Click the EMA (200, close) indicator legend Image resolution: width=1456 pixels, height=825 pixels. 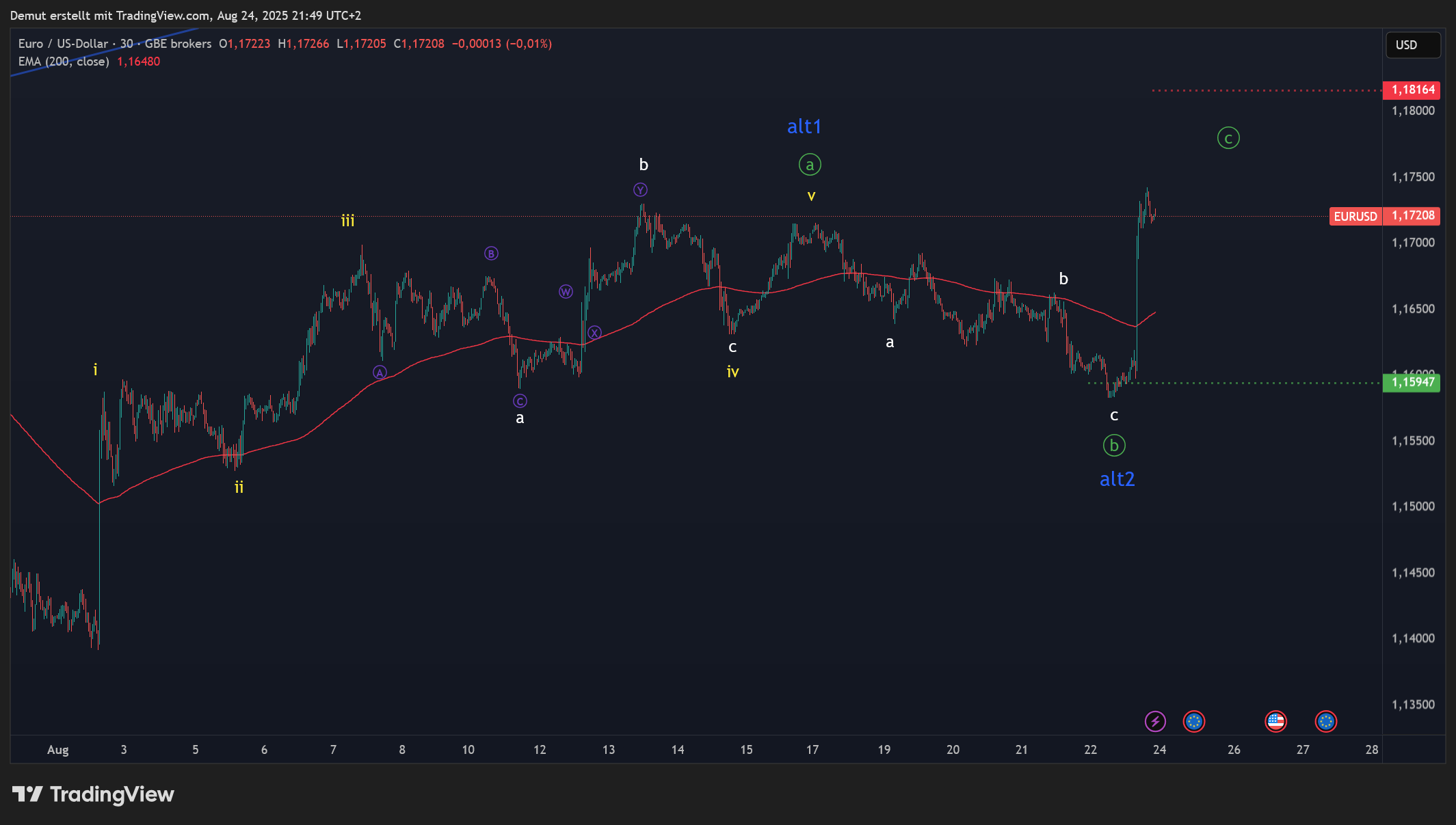click(64, 62)
